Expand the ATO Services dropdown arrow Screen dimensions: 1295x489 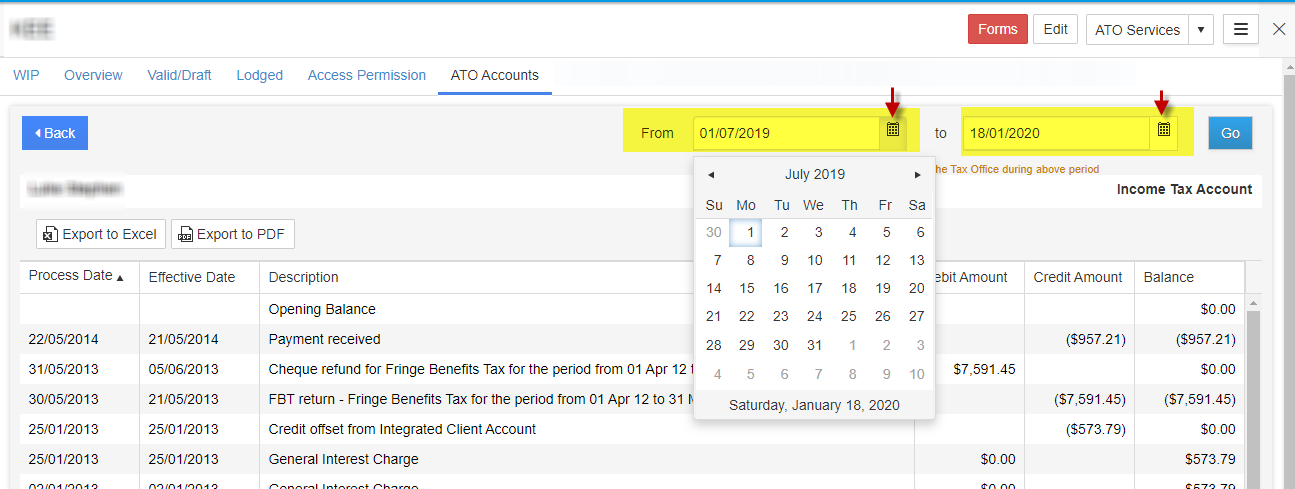[1201, 30]
